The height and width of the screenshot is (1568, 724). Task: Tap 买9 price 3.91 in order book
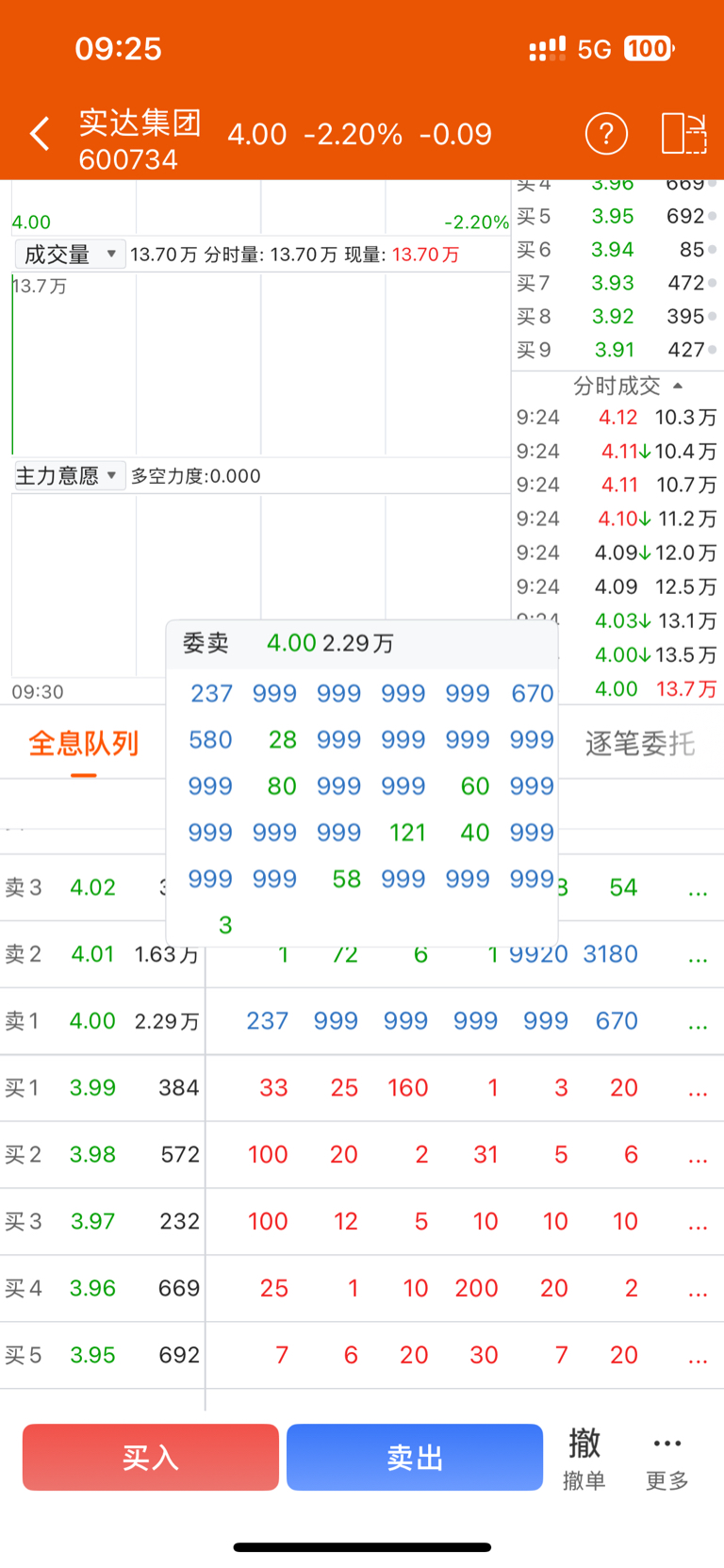coord(614,350)
